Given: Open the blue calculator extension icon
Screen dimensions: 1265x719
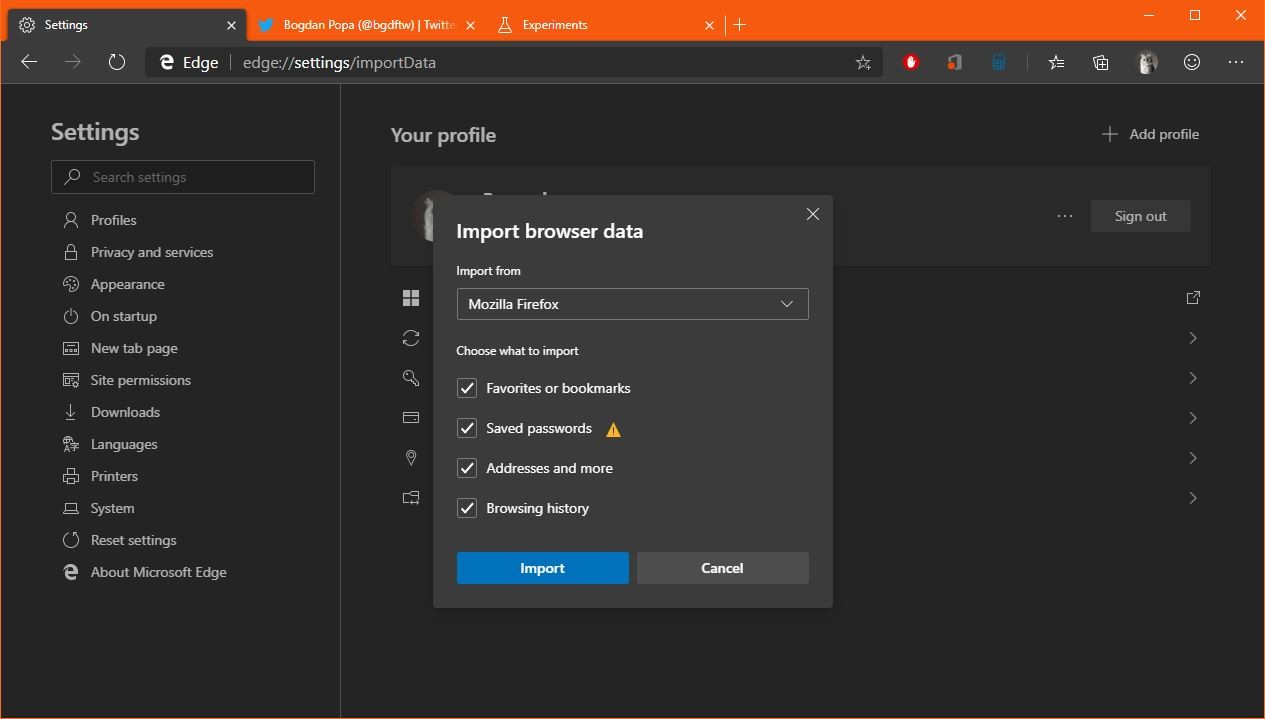Looking at the screenshot, I should click(998, 62).
